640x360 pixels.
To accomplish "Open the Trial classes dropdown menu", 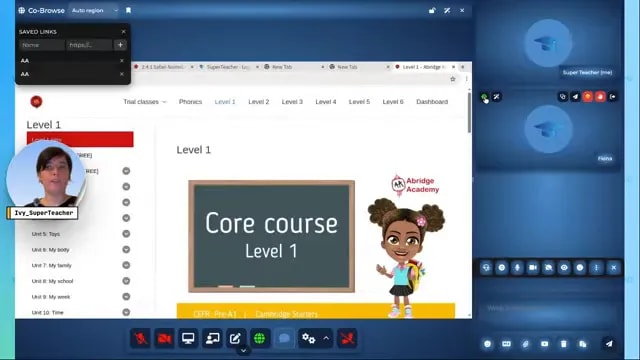I will pos(145,102).
